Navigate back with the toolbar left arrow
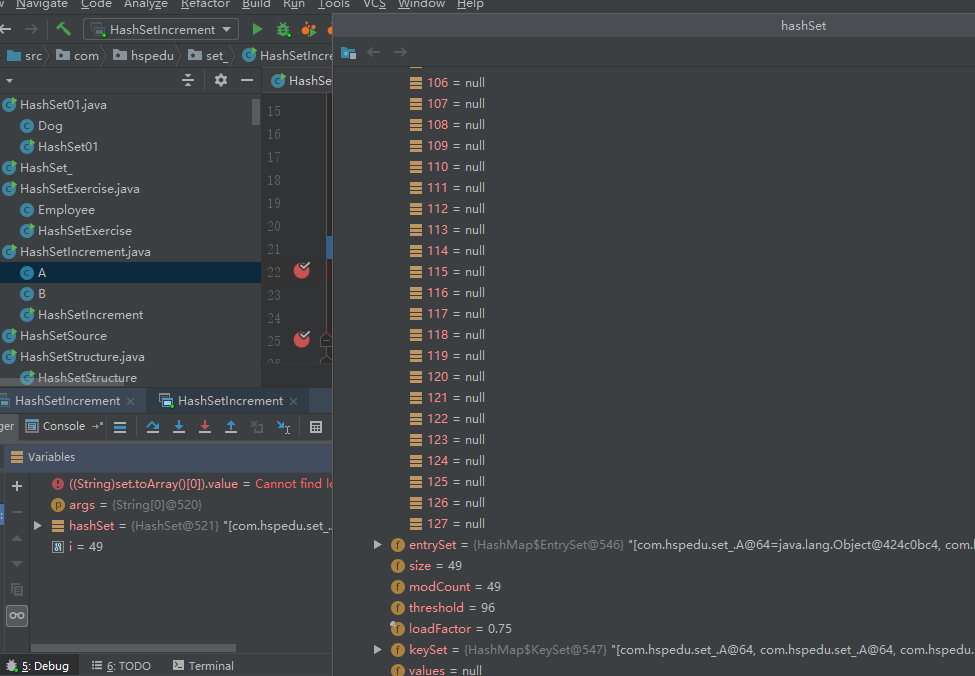The width and height of the screenshot is (975, 676). 6,29
